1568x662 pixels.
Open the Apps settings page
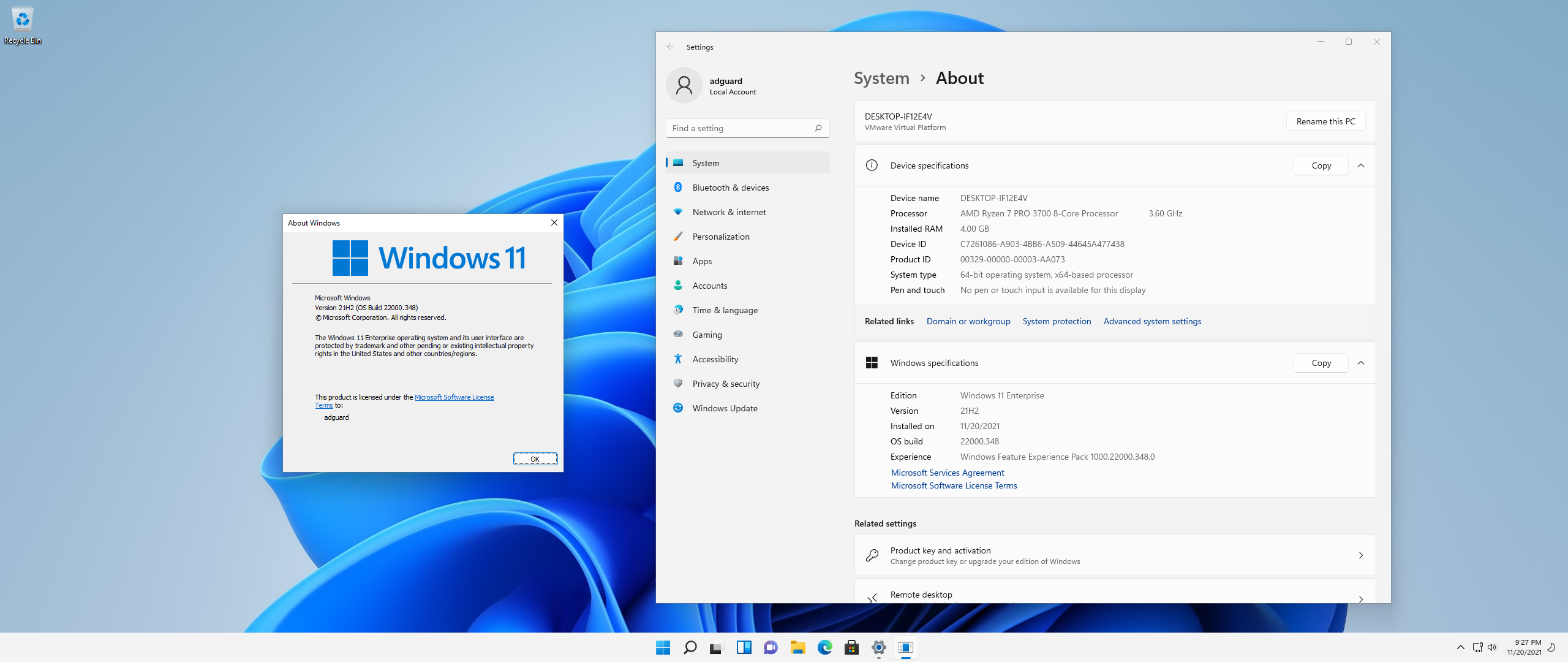click(x=747, y=261)
